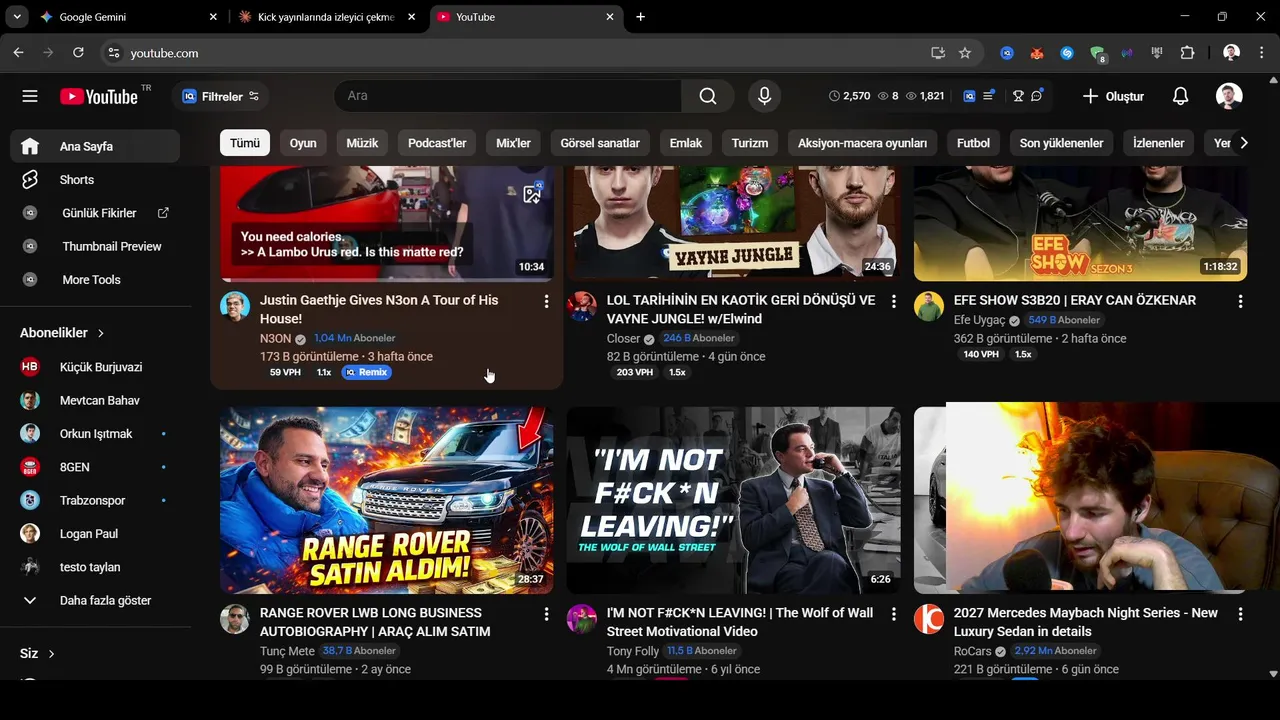The width and height of the screenshot is (1280, 720).
Task: Click the vidIQ chat bubble icon
Action: tap(1037, 96)
